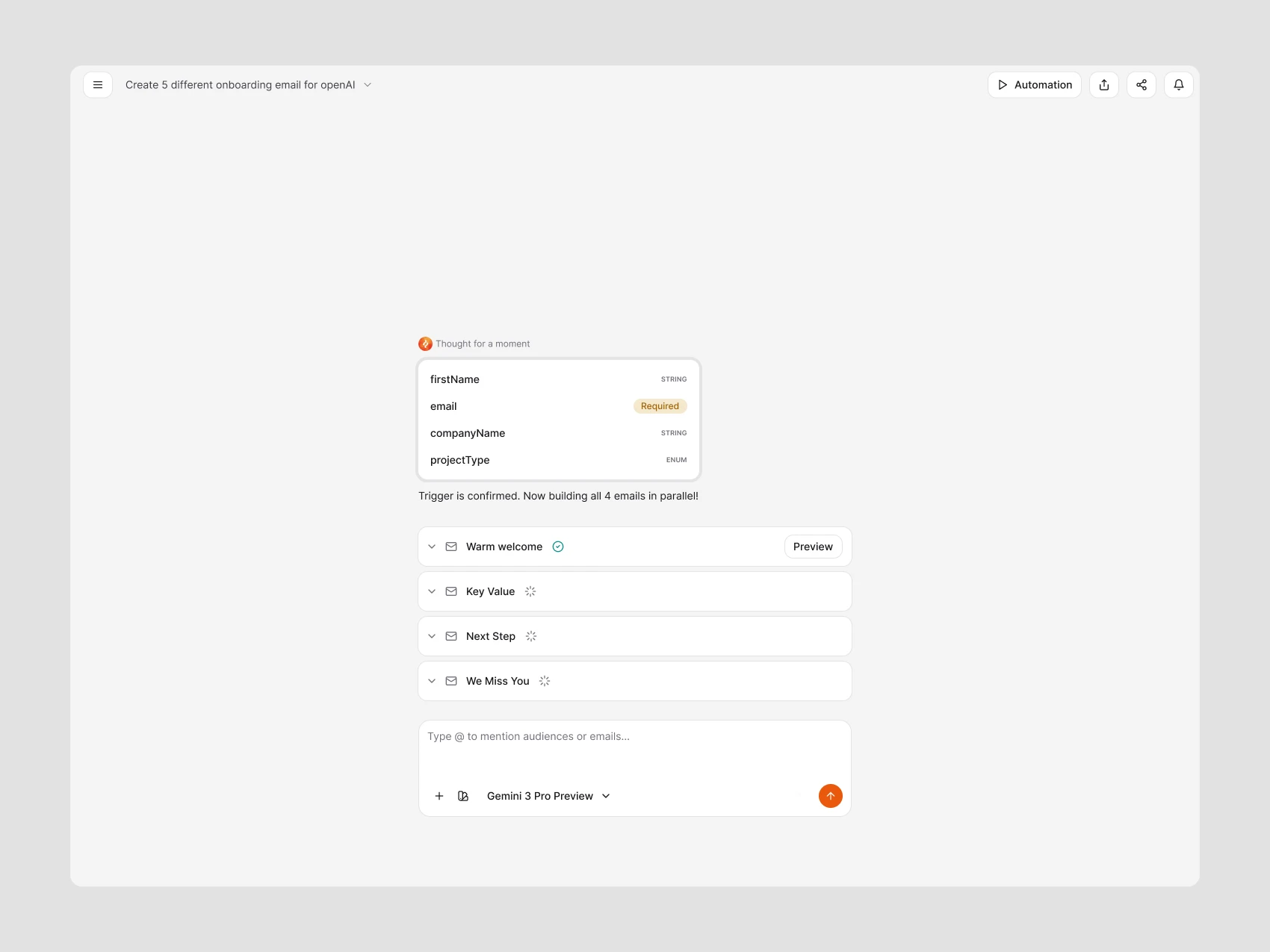Expand the Key Value email

pyautogui.click(x=432, y=591)
